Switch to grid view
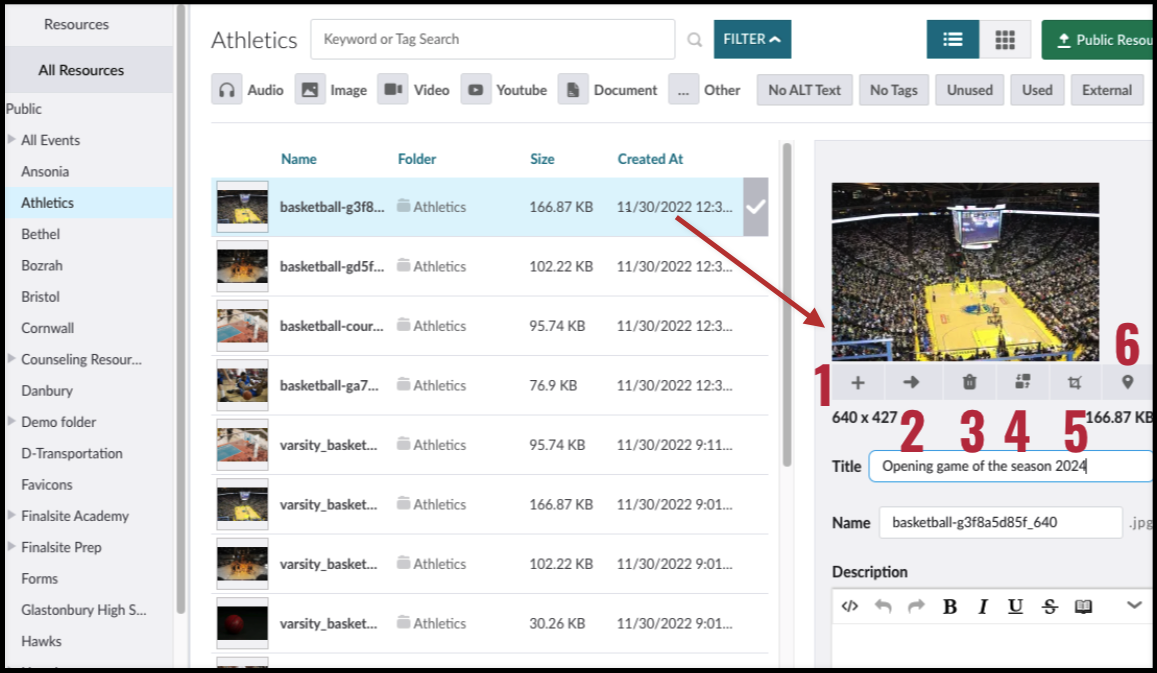Screen dimensions: 1157x673 [1005, 39]
